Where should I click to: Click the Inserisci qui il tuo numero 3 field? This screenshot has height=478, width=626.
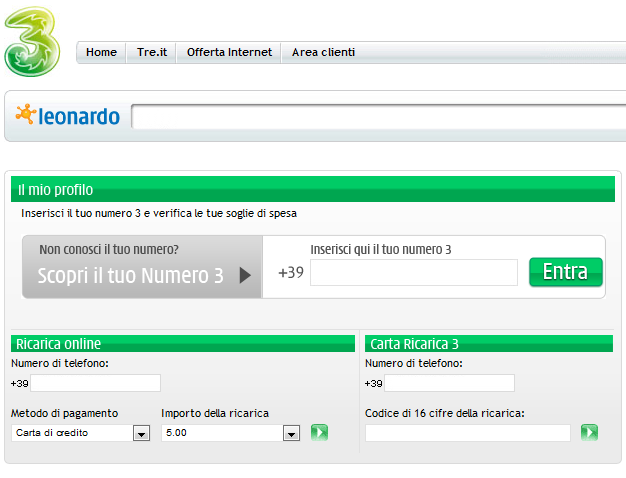414,273
